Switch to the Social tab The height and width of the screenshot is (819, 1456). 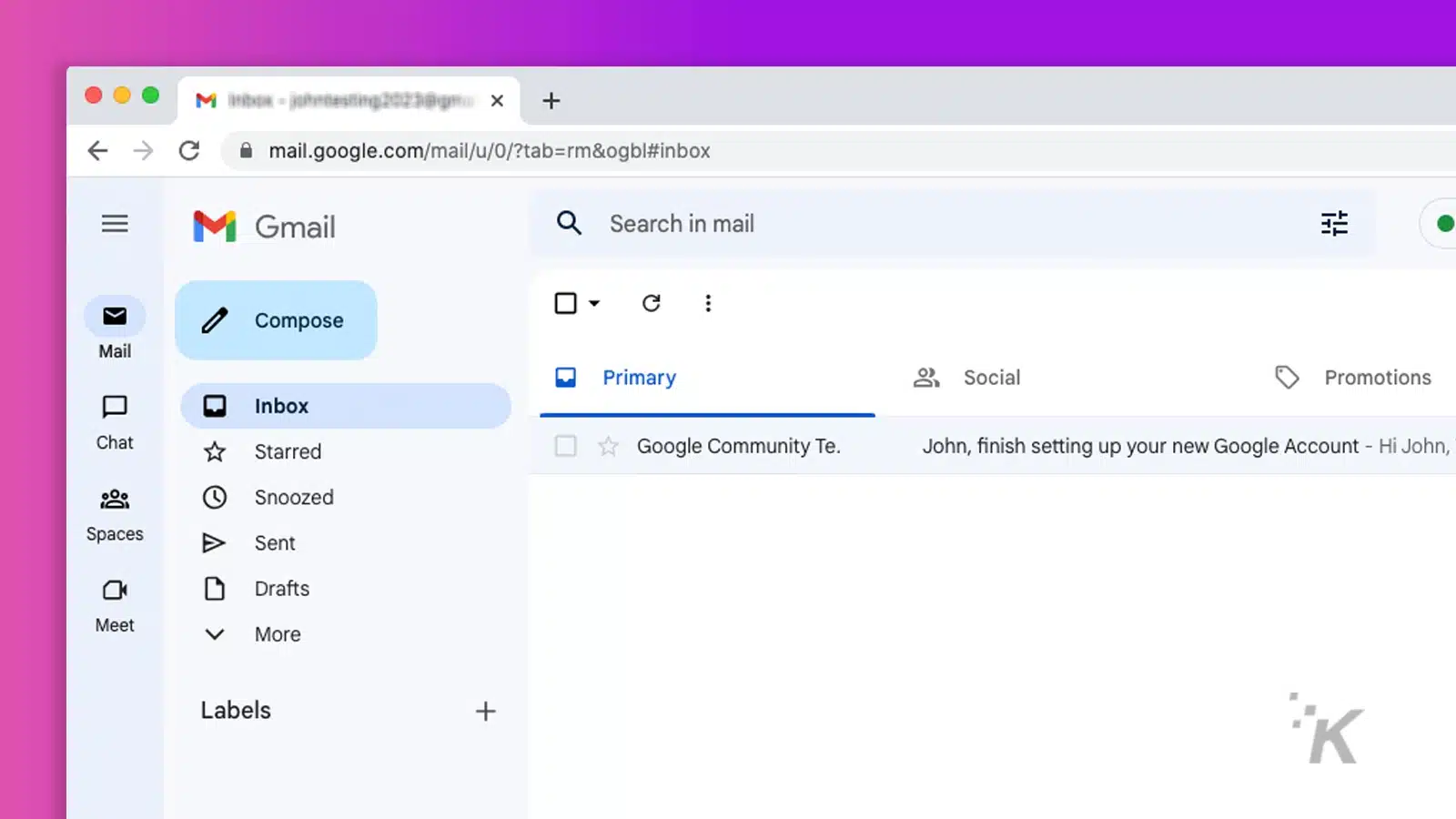pyautogui.click(x=966, y=378)
